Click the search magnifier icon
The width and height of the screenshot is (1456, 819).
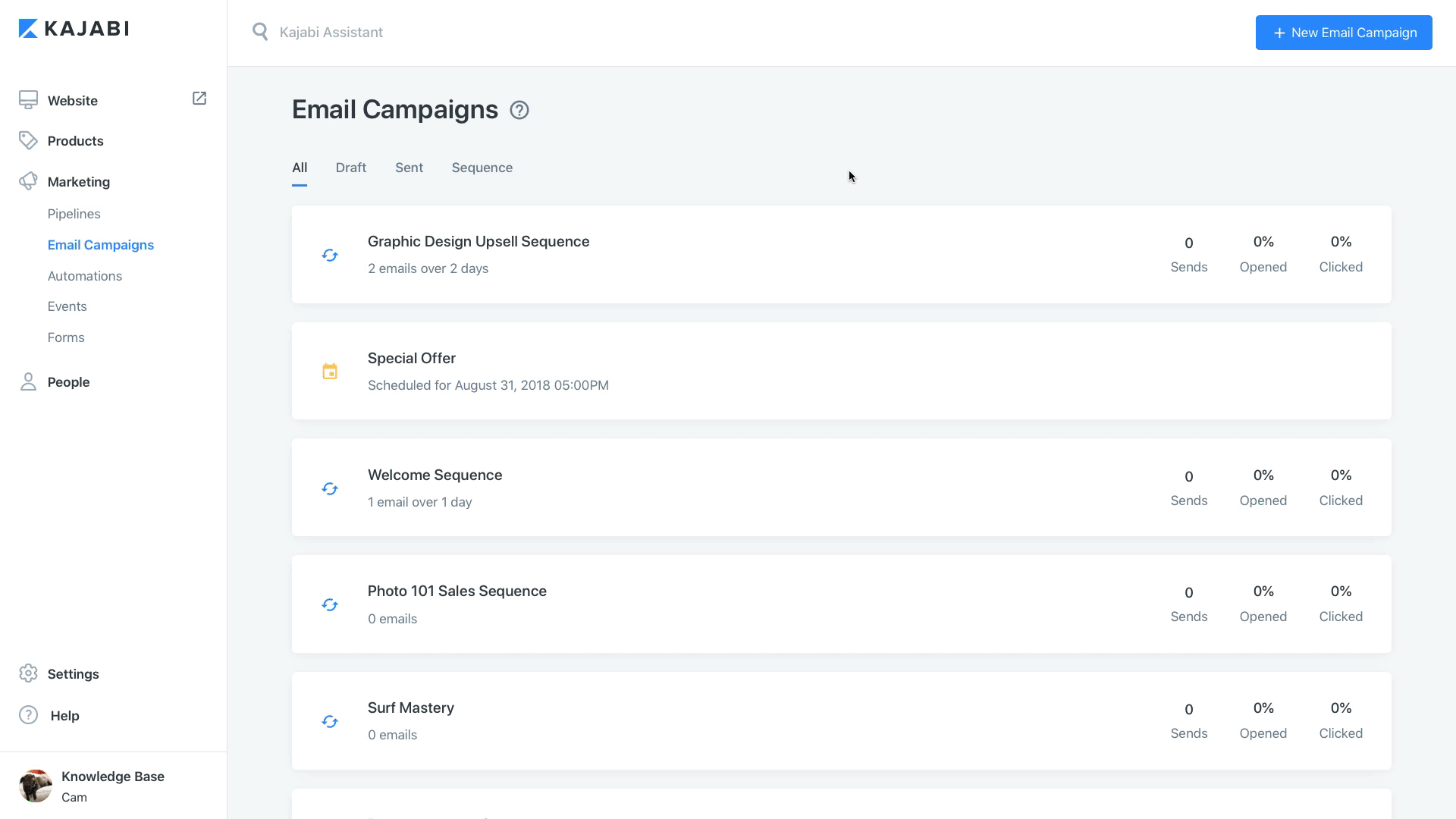(x=260, y=32)
